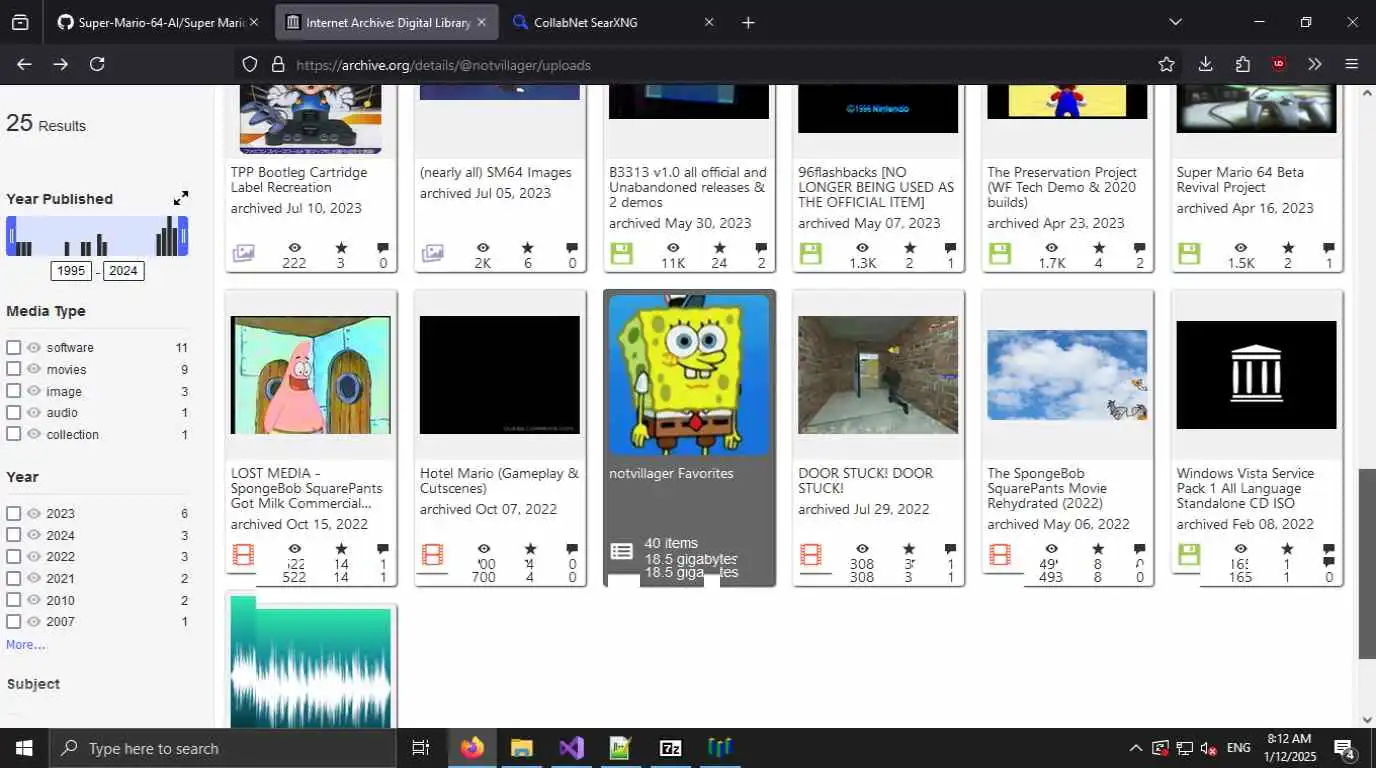Image resolution: width=1376 pixels, height=768 pixels.
Task: Open Hotel Mario (Gameplay & Cutscenes) title
Action: click(499, 481)
